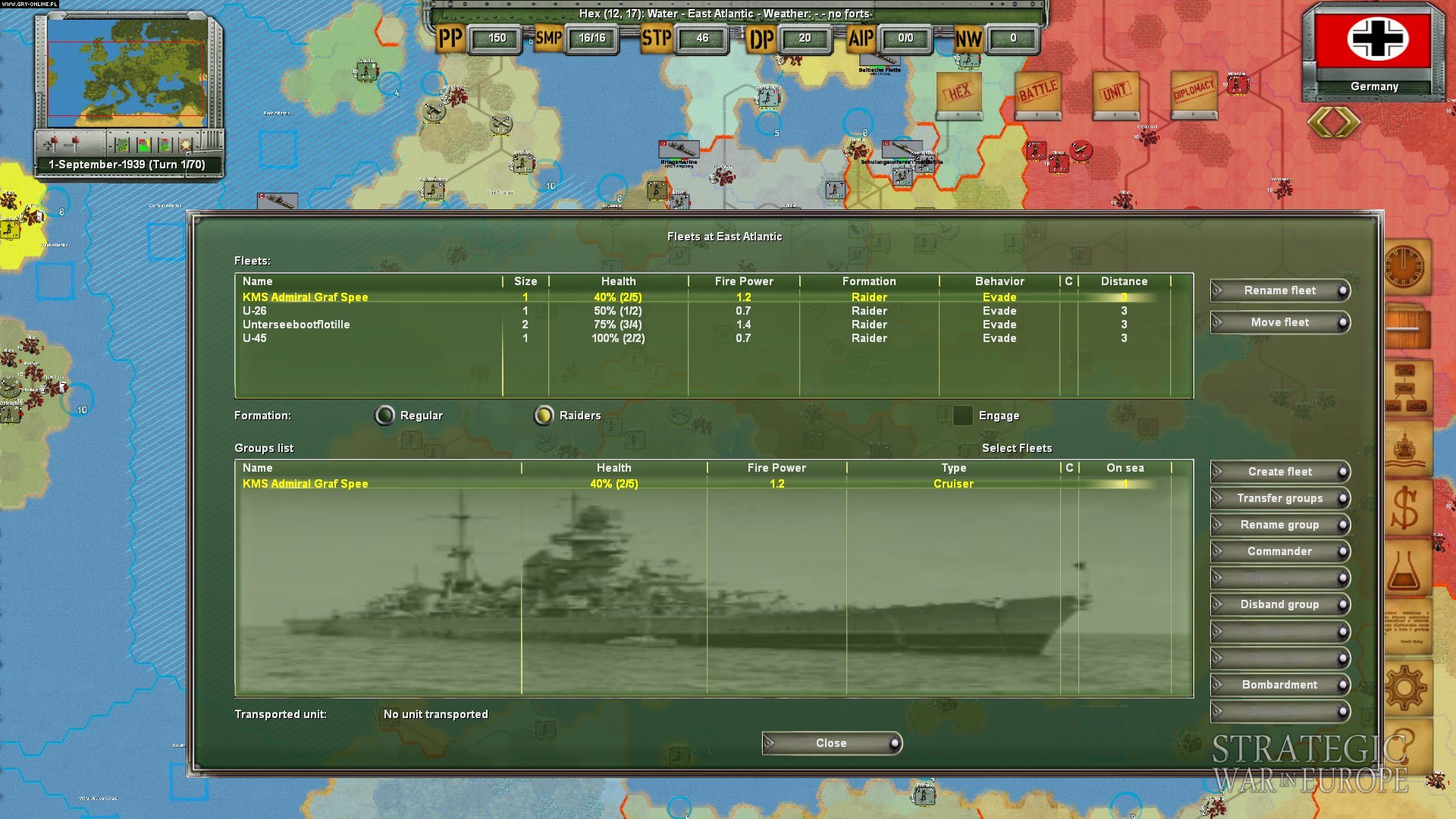Close the Fleets at East Atlantic dialog
The image size is (1456, 819).
click(832, 743)
